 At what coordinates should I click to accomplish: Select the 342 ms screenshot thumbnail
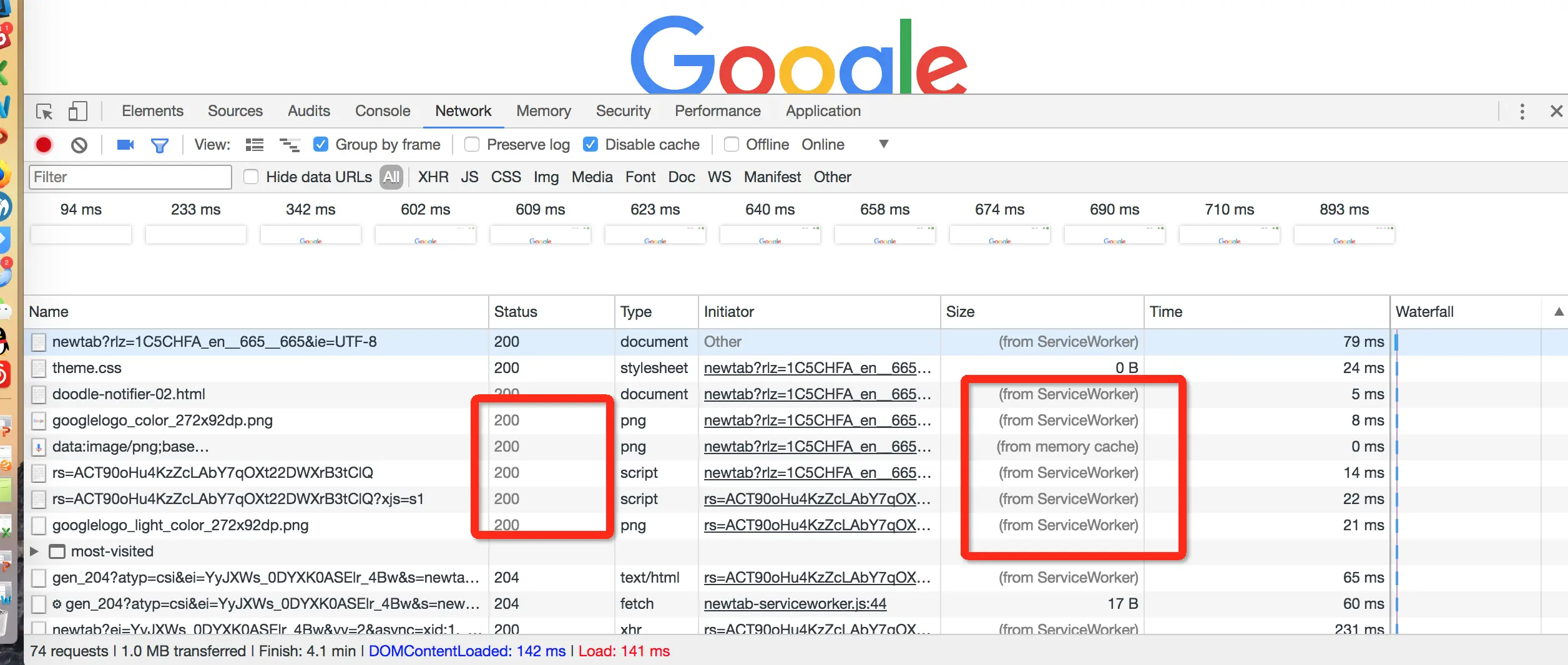[x=311, y=235]
